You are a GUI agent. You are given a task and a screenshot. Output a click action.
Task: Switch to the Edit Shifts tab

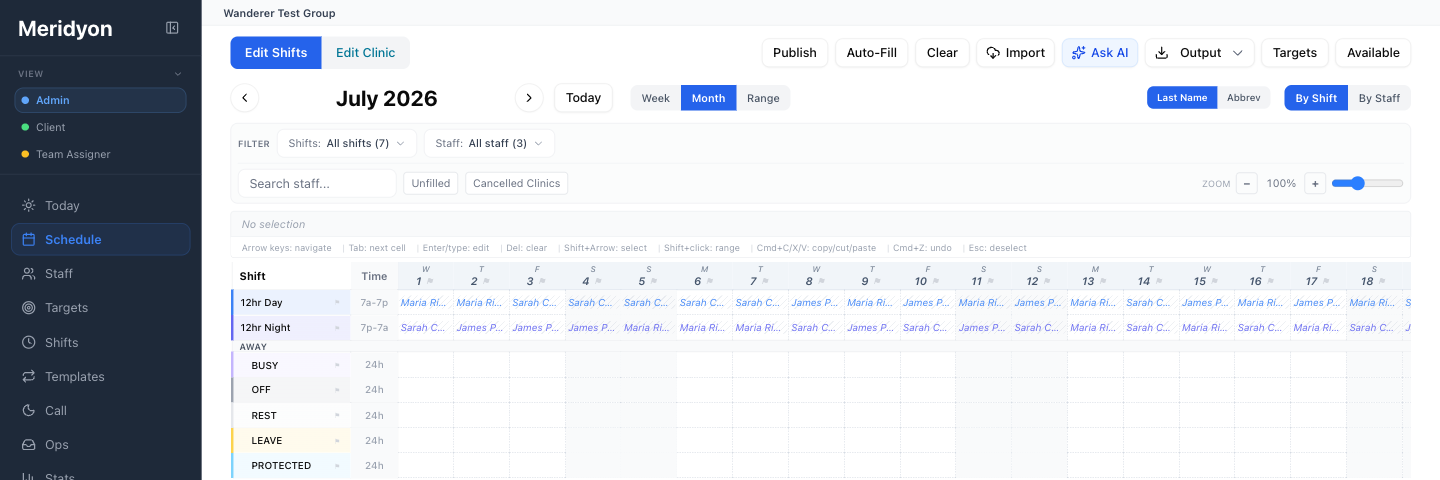(x=276, y=53)
